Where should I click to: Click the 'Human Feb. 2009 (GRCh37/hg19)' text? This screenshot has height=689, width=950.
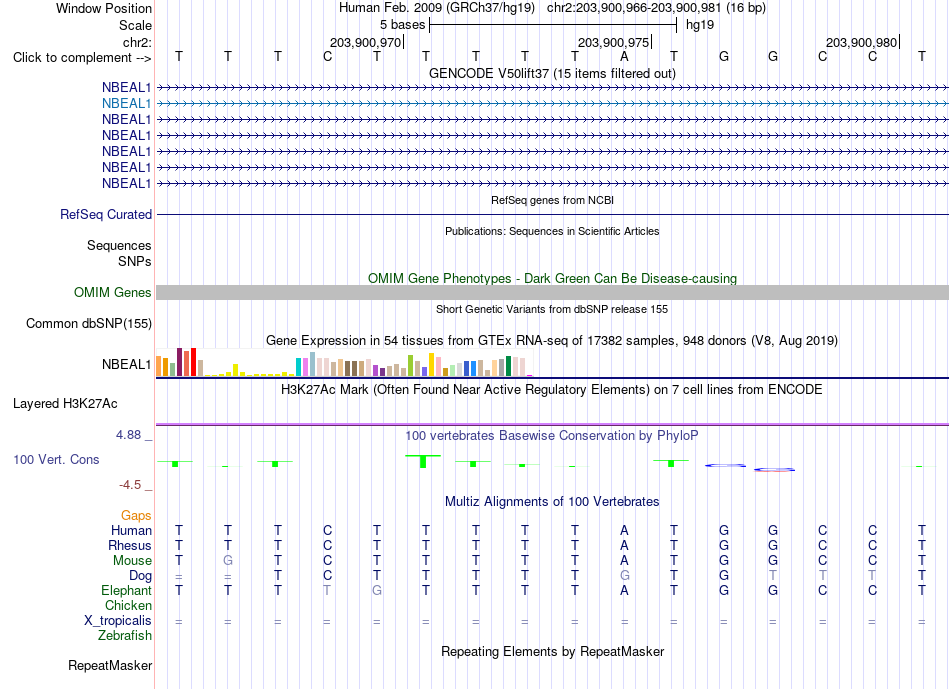[437, 8]
